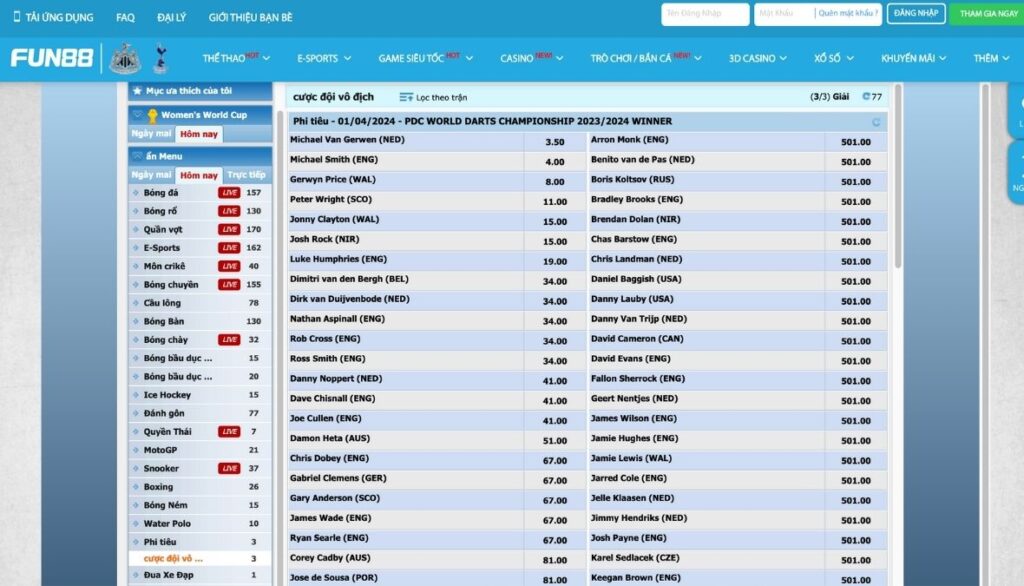Viewport: 1024px width, 586px height.
Task: Select MotoGP in the sports list
Action: click(x=200, y=450)
